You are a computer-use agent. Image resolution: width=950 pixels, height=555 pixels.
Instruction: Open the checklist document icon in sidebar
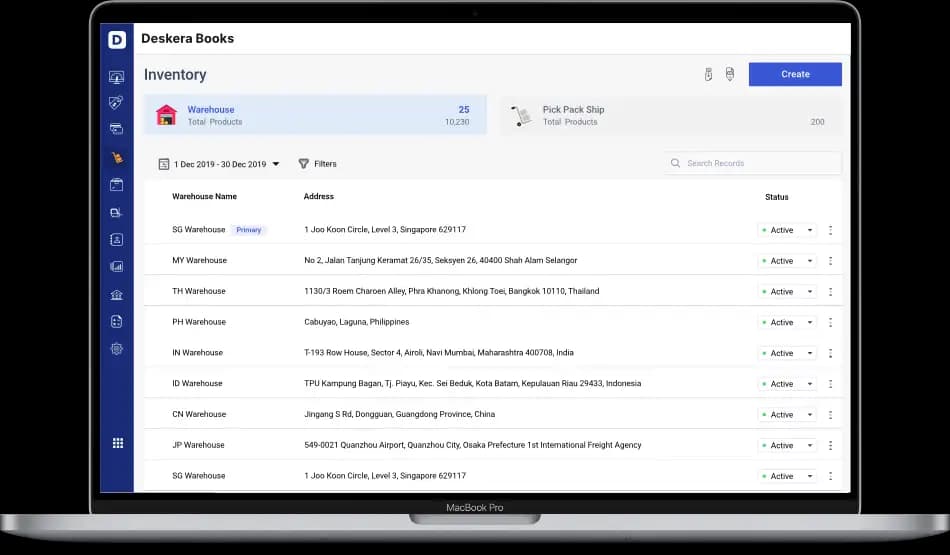pos(116,322)
